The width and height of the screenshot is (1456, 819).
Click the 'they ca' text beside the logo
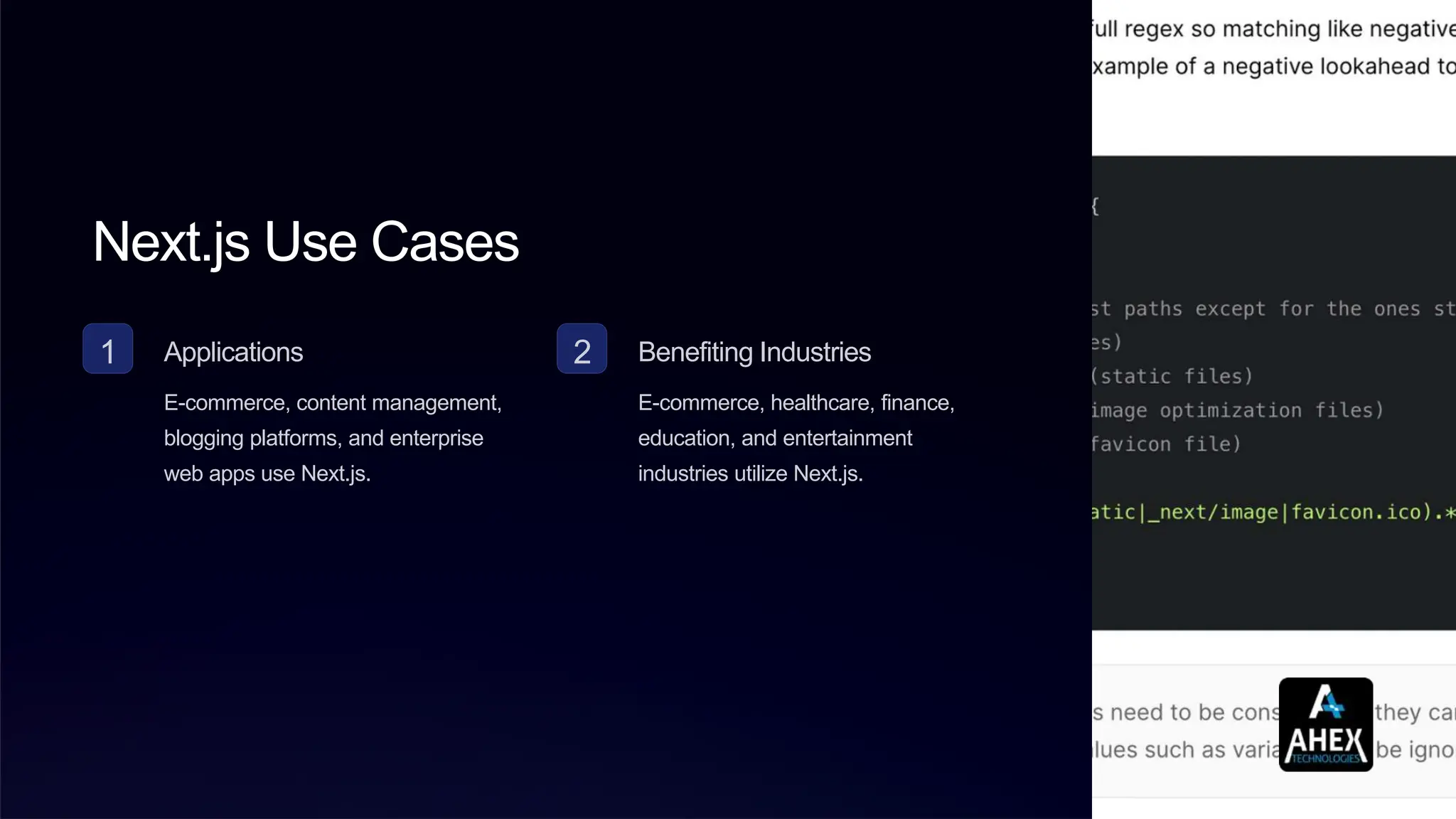pyautogui.click(x=1413, y=712)
